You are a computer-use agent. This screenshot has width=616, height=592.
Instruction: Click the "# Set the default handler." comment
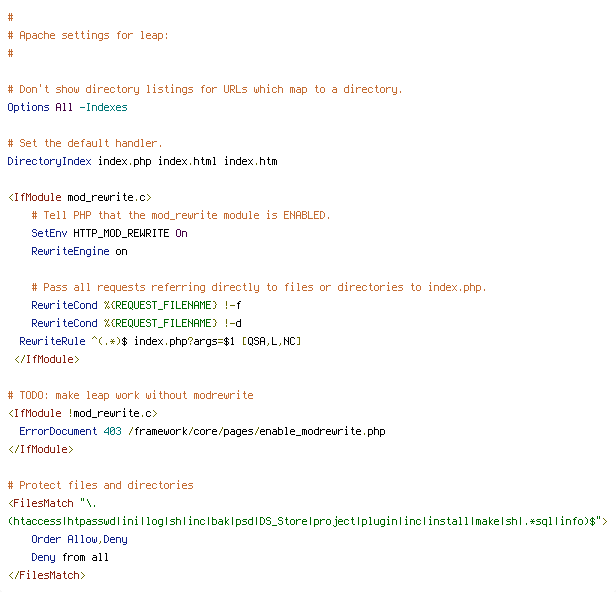85,143
